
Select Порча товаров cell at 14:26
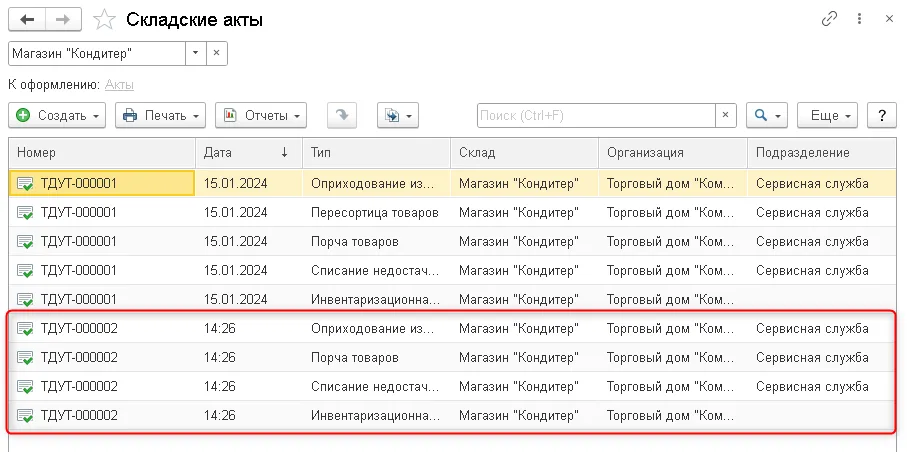376,357
